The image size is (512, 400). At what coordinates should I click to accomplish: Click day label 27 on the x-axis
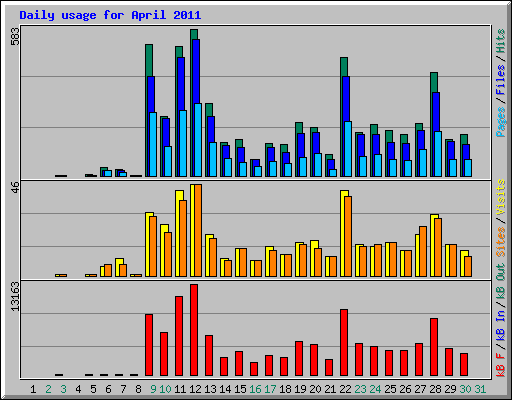[x=420, y=389]
